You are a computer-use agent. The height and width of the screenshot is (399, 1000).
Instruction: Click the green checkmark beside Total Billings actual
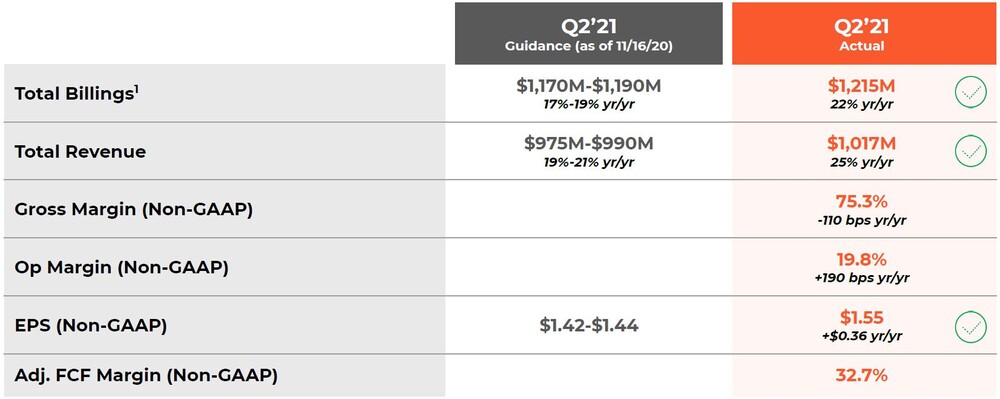pyautogui.click(x=971, y=93)
